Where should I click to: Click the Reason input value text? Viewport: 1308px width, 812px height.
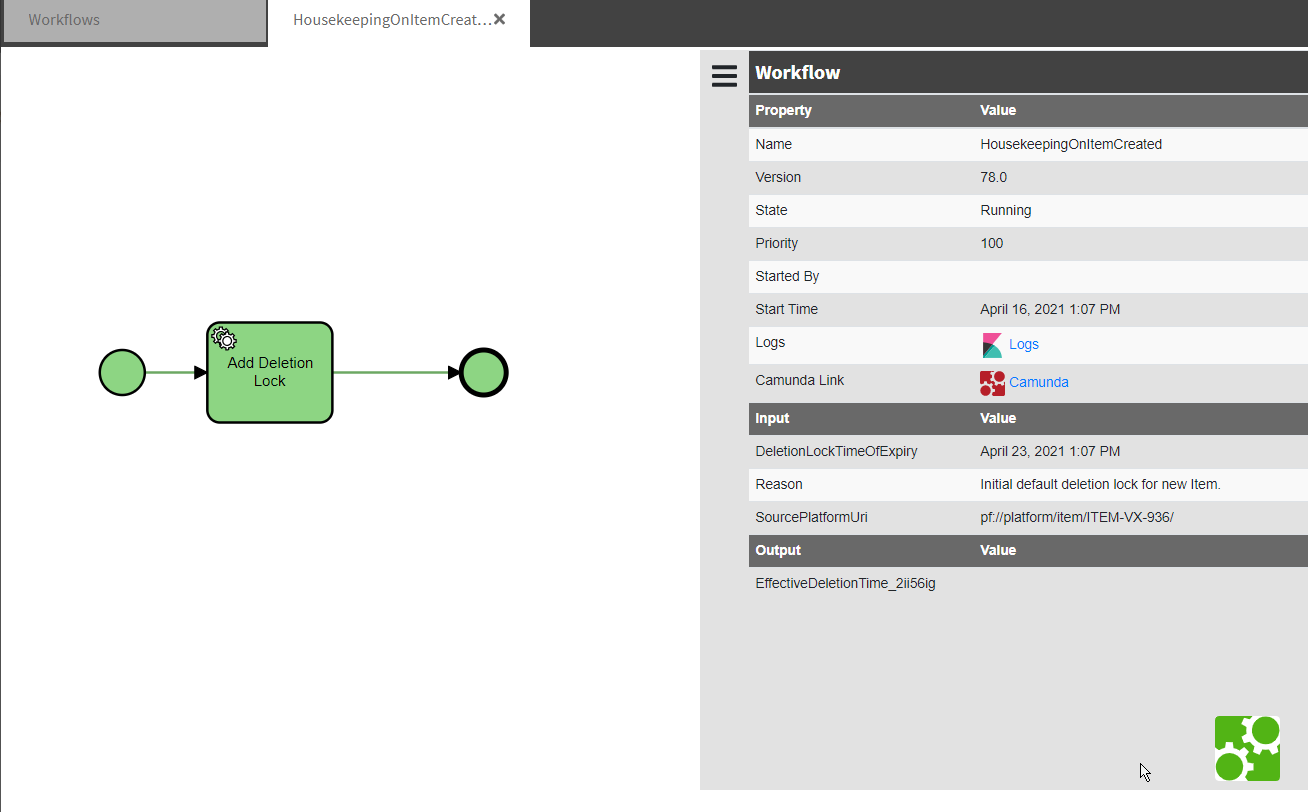[1100, 485]
